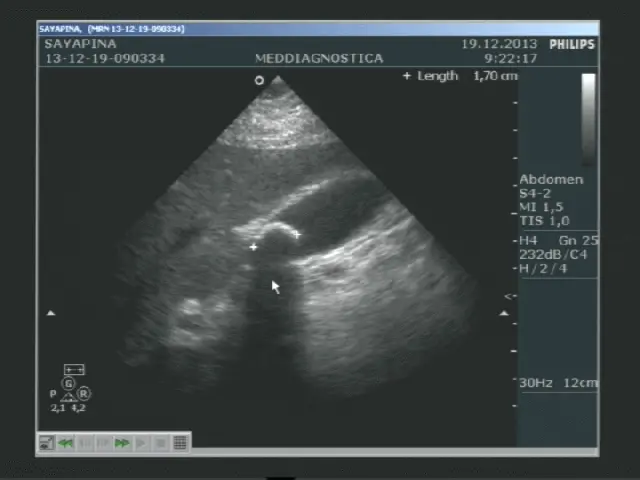Click the step-back frame button

point(85,442)
